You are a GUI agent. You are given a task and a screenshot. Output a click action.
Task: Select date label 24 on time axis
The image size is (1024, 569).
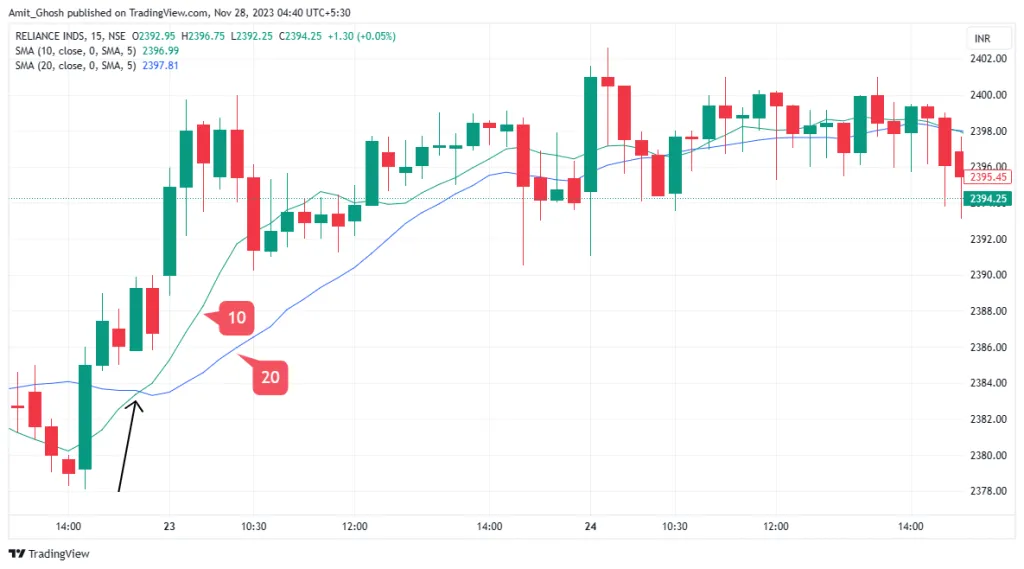590,526
